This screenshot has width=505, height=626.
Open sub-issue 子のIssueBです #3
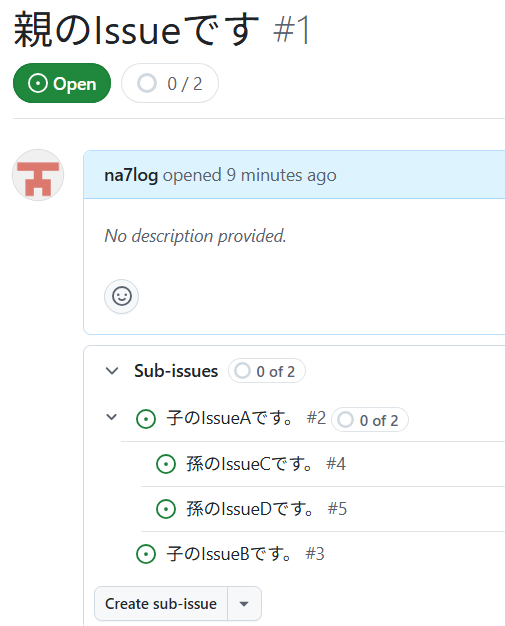coord(246,554)
